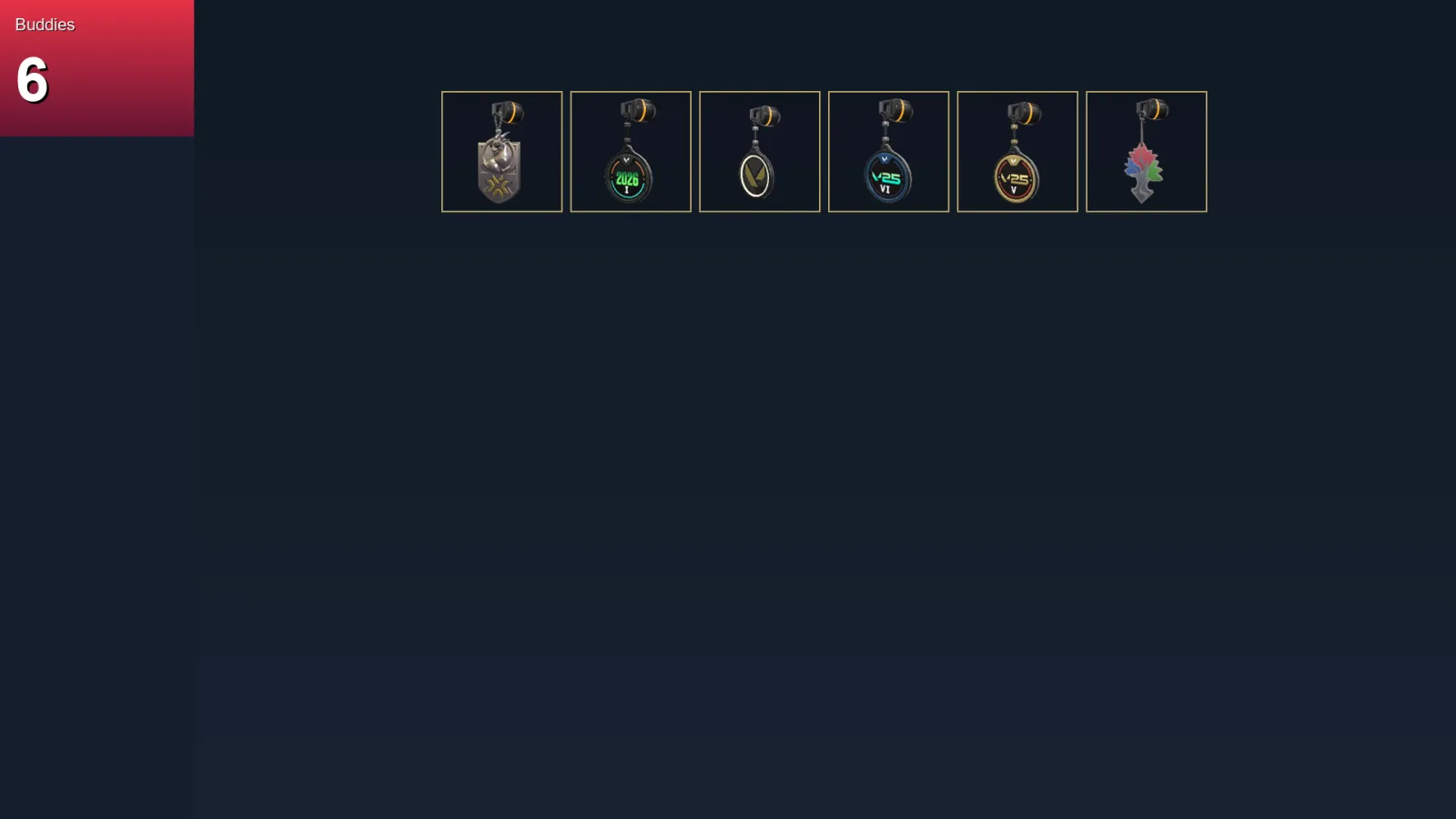Viewport: 1456px width, 819px height.
Task: Click the clip above the gold V25 medallion
Action: 1025,114
